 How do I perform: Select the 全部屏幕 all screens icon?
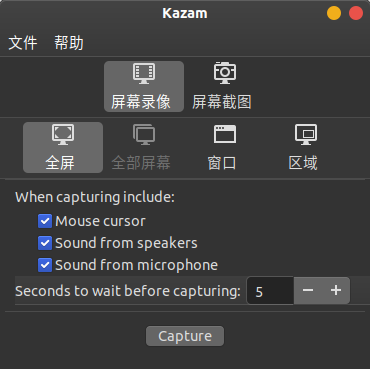144,135
